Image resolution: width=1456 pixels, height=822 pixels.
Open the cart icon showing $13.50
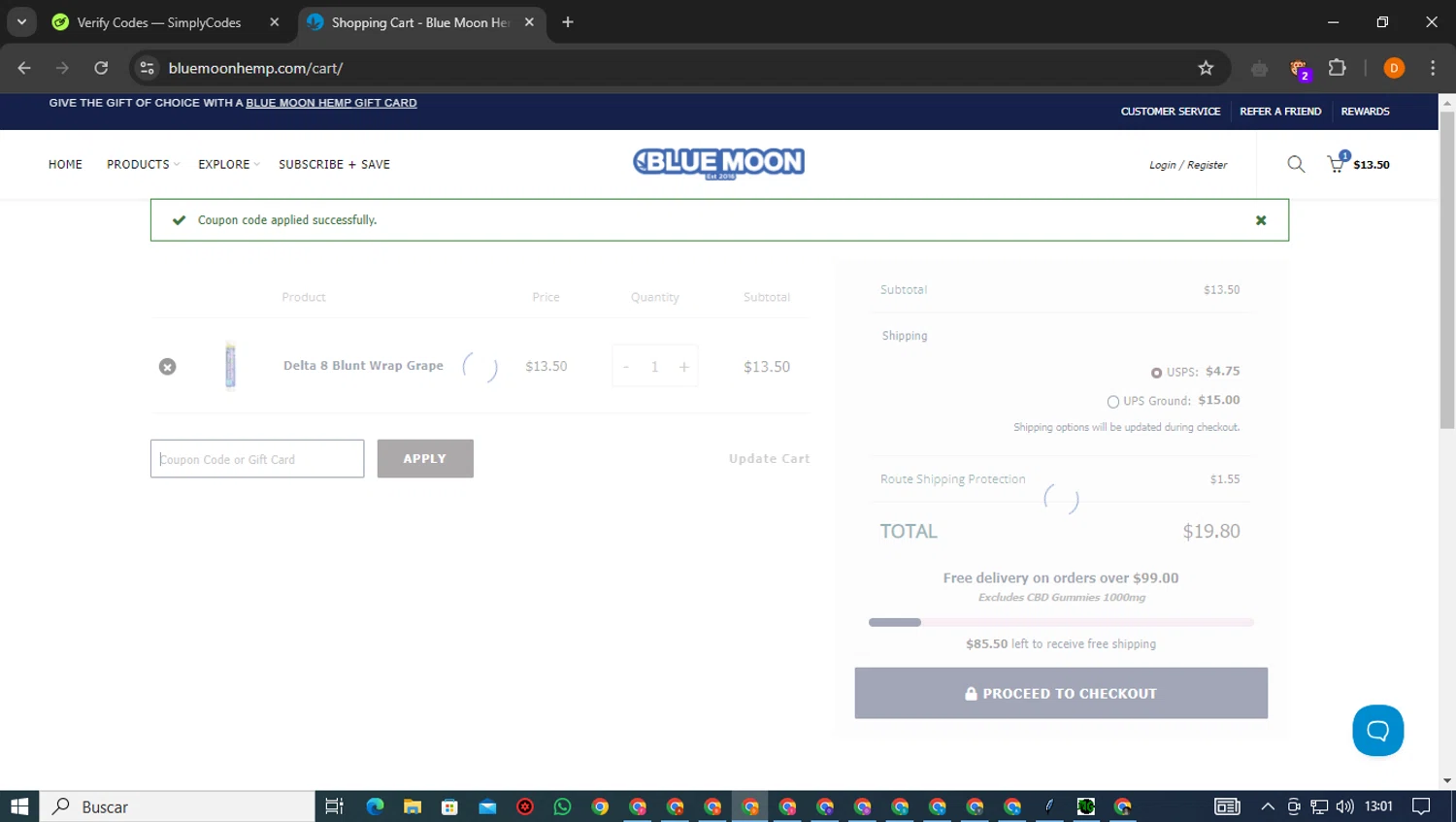coord(1358,162)
